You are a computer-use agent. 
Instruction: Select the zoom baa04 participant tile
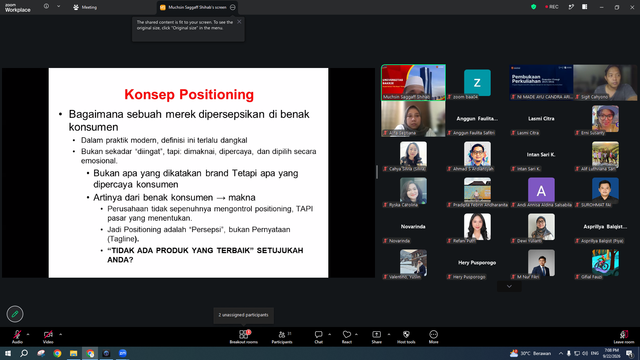[x=477, y=82]
